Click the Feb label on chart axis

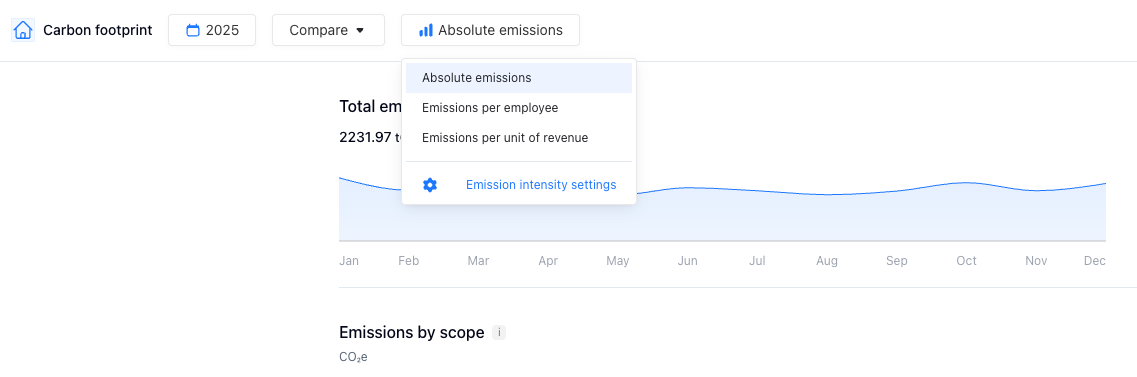pos(408,261)
